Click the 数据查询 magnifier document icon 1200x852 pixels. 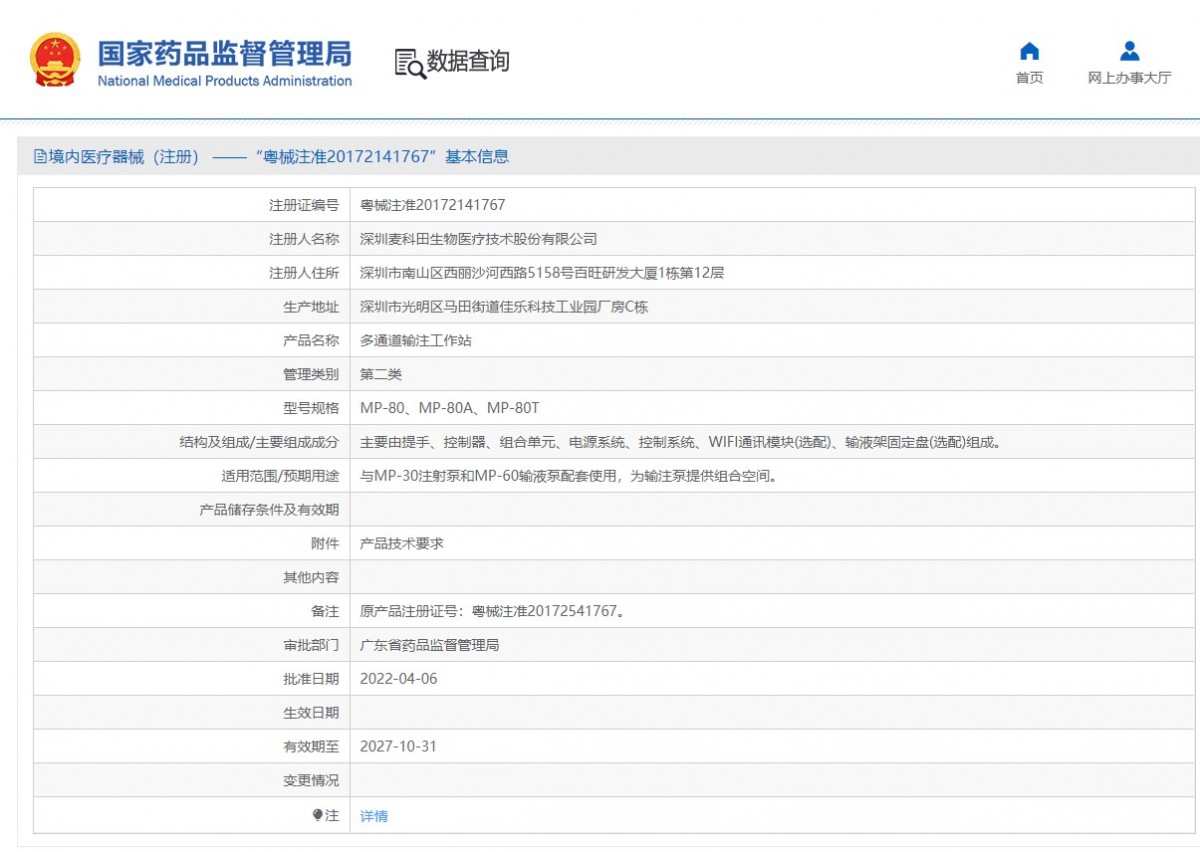click(409, 63)
